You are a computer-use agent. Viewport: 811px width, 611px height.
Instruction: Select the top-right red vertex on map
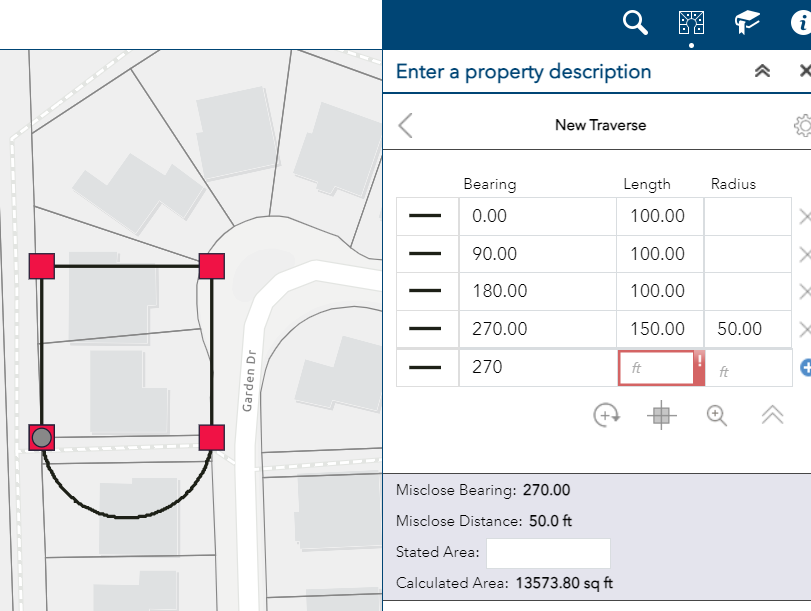click(212, 266)
